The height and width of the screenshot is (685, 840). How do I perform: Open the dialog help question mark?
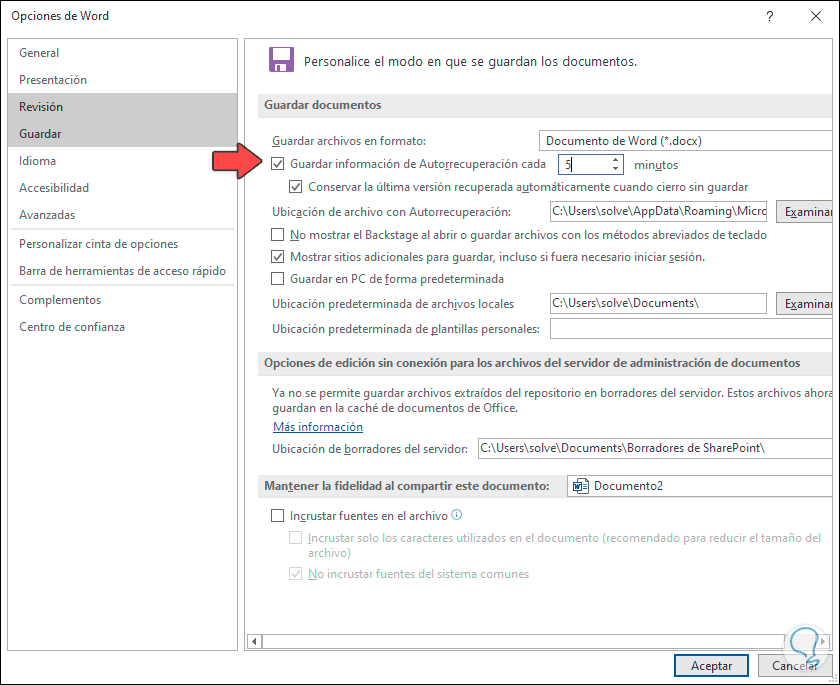click(x=769, y=16)
